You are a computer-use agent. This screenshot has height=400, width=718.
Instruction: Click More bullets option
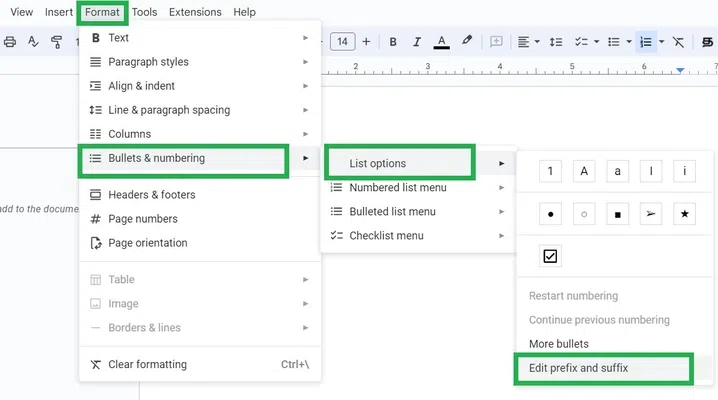(x=558, y=344)
